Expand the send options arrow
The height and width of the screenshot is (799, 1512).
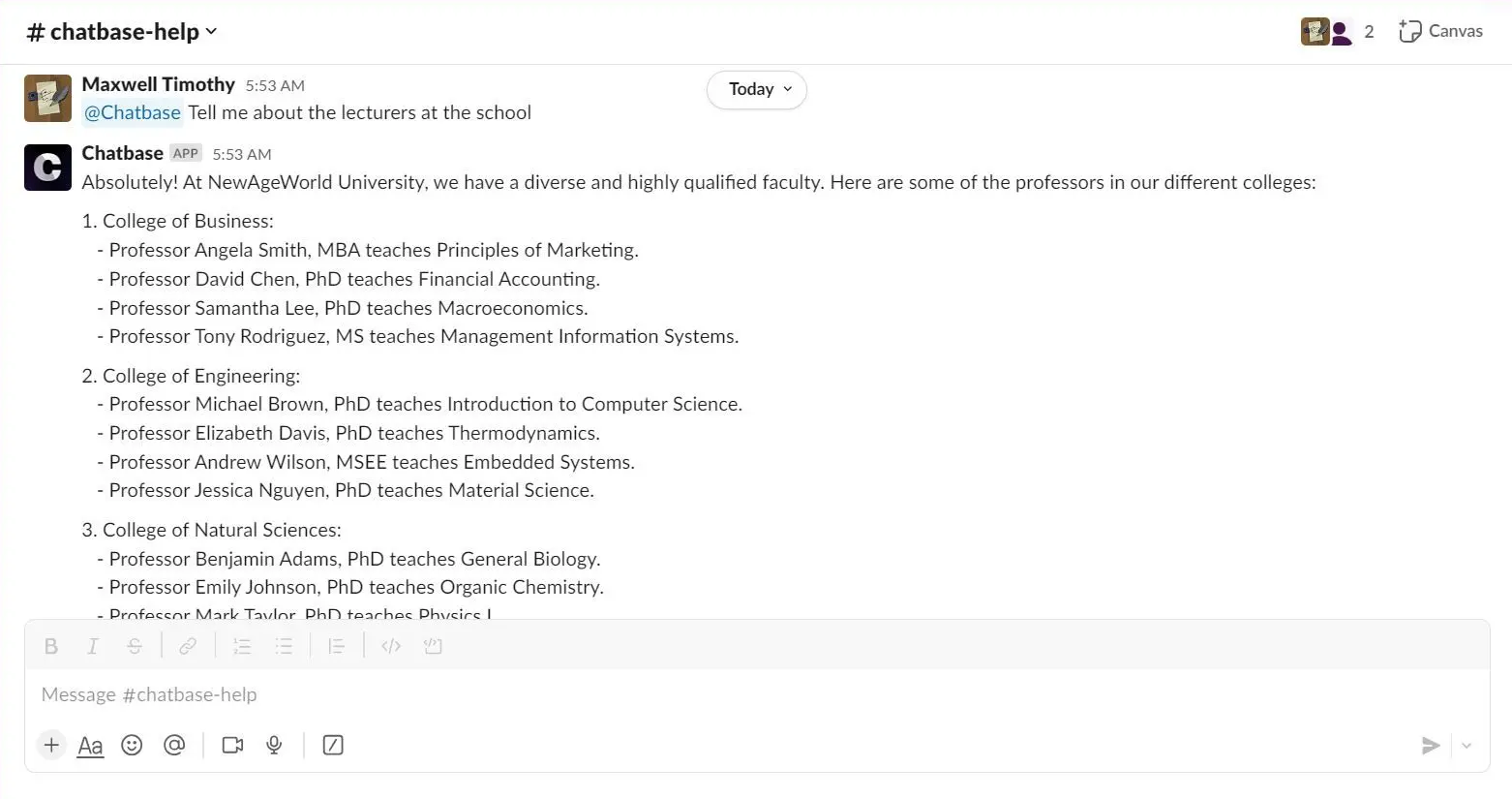tap(1467, 746)
